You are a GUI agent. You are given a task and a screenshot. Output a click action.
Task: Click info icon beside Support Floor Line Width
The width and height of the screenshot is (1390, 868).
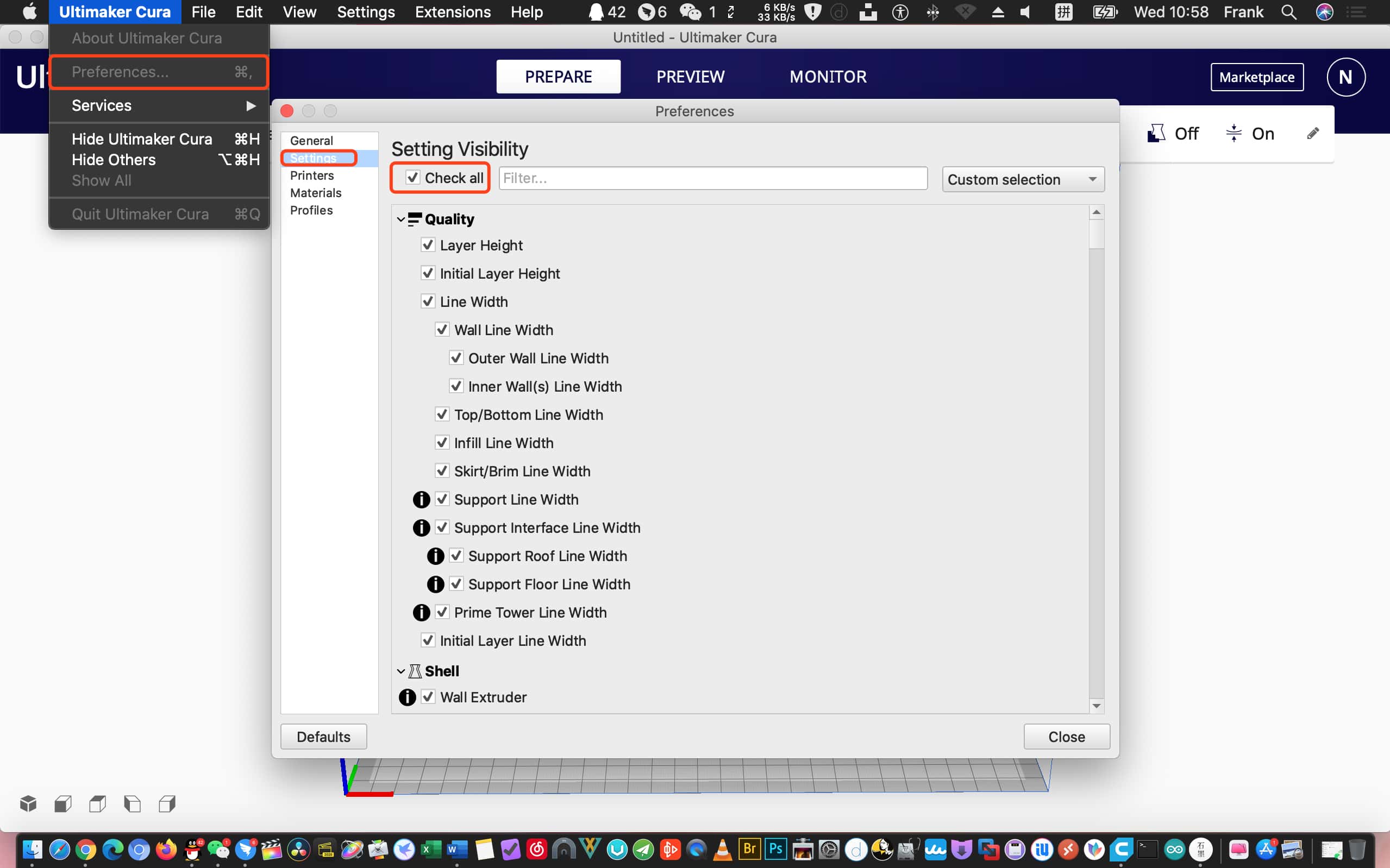click(436, 584)
